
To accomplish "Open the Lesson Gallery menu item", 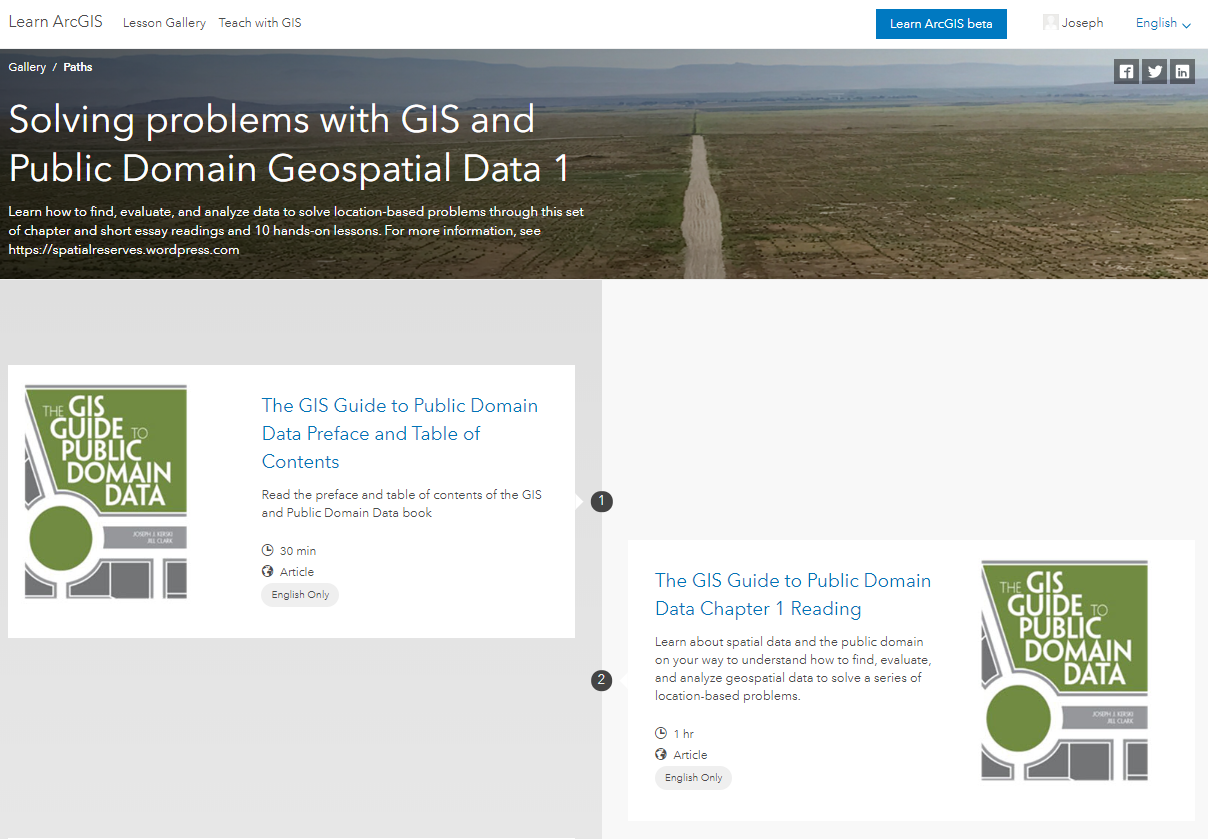I will pyautogui.click(x=164, y=23).
